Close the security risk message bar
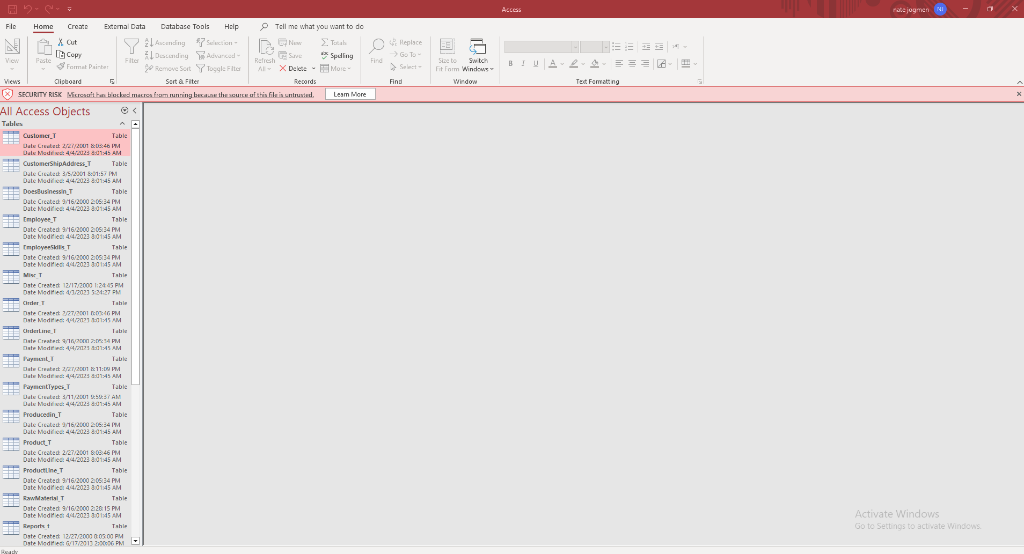The width and height of the screenshot is (1024, 554). [1018, 94]
